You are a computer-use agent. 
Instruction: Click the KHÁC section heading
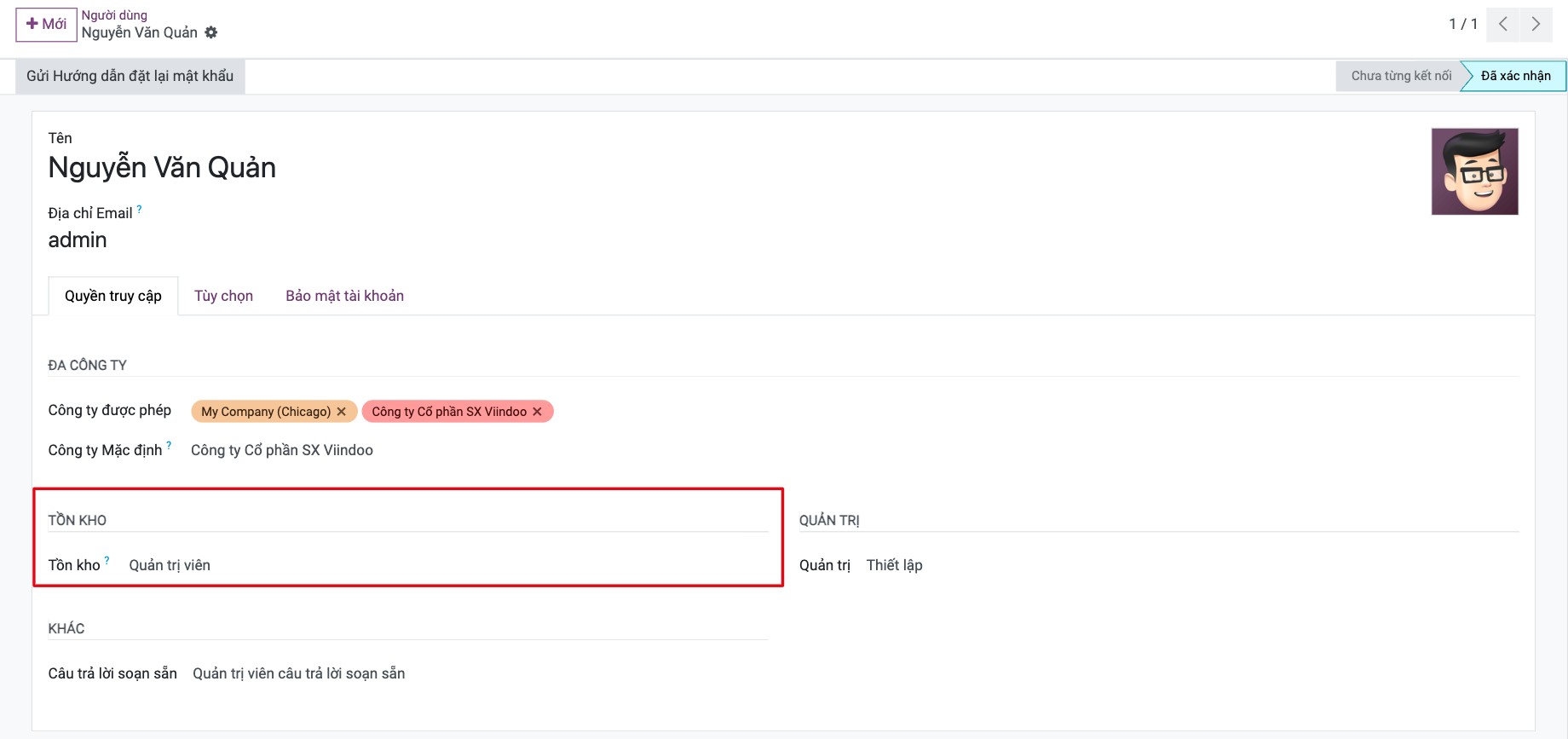[x=66, y=628]
